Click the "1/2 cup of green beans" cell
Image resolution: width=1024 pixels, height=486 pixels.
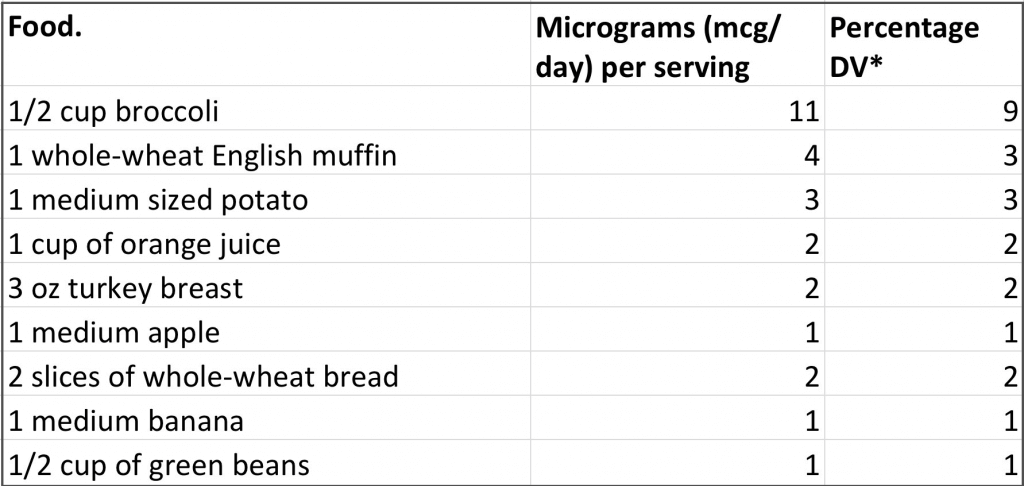(x=265, y=465)
